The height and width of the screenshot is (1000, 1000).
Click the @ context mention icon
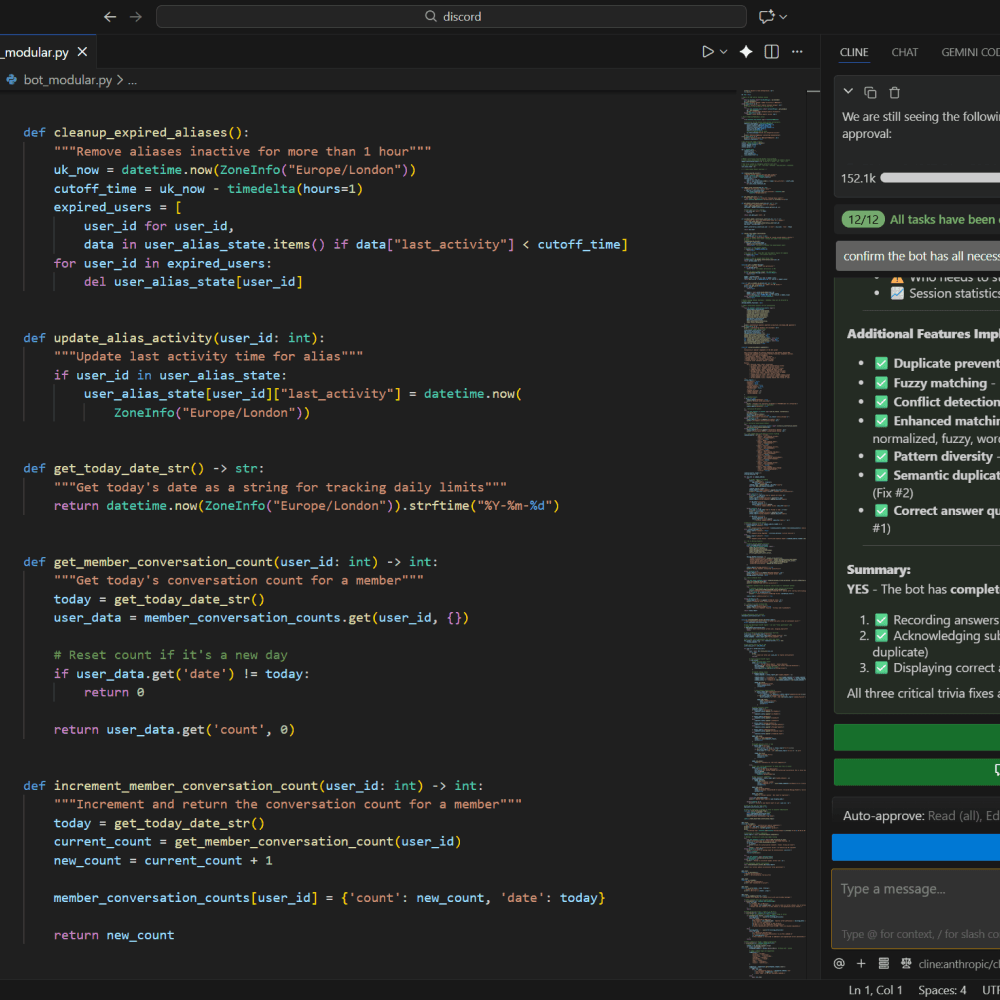point(839,963)
